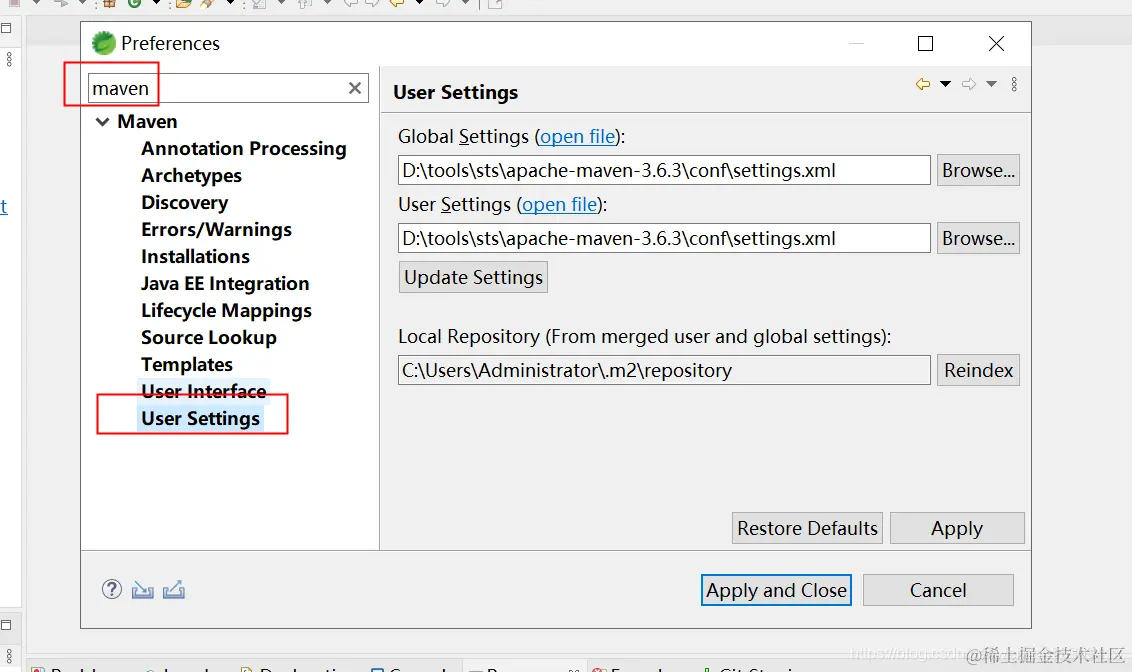This screenshot has width=1132, height=672.
Task: Open preferences help icon
Action: [112, 590]
